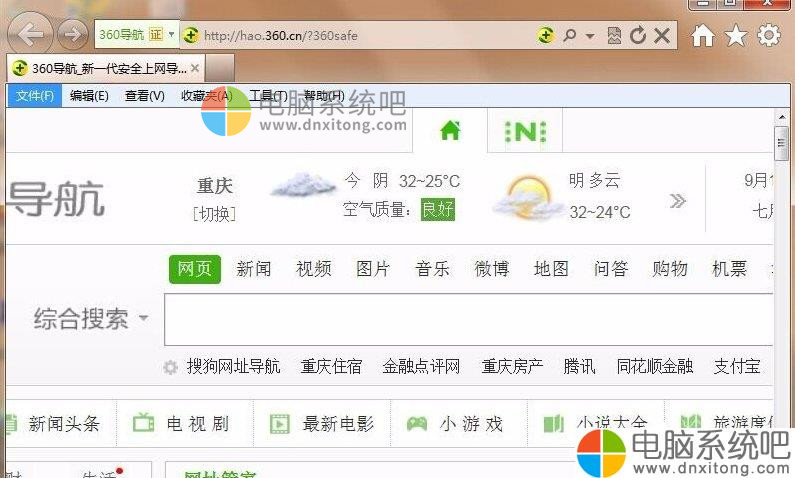Open the 编辑(E) menu

(x=89, y=95)
